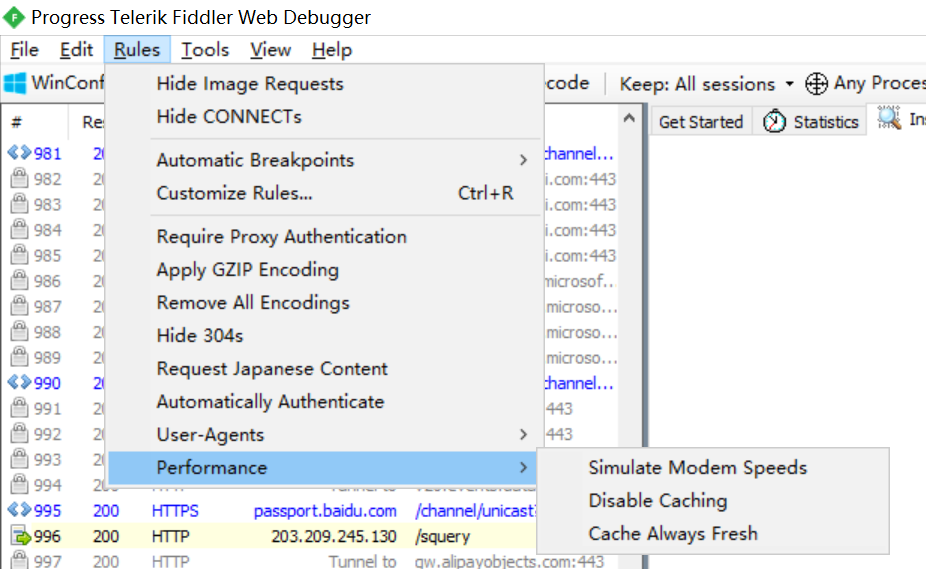Enable Apply GZIP Encoding
Screen dimensions: 926x569
[x=324, y=269]
